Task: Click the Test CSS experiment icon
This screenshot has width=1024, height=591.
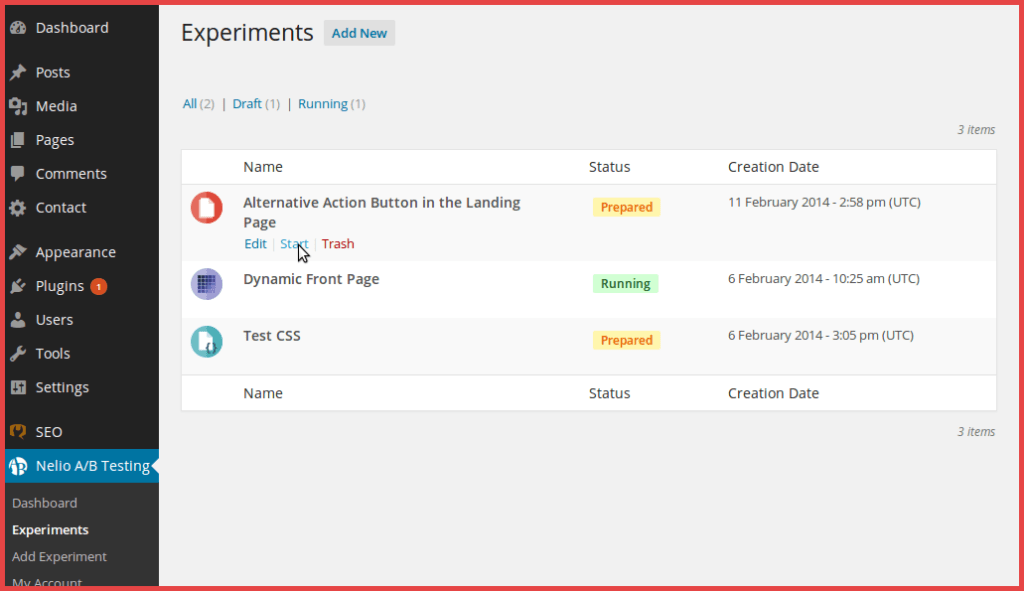Action: coord(206,341)
